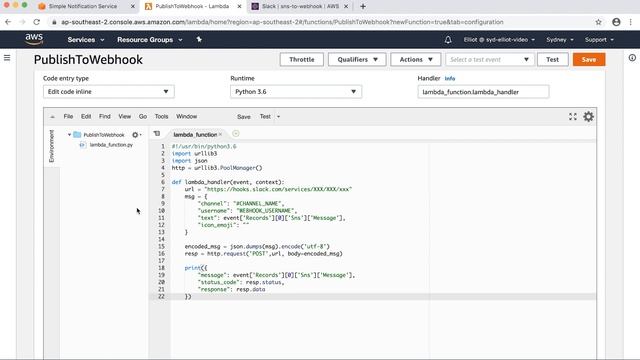Open the editor Find menu

pos(104,117)
